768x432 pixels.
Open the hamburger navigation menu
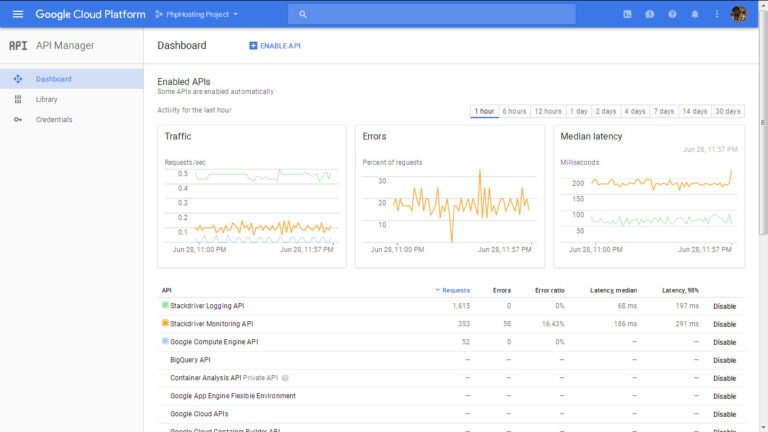[18, 14]
